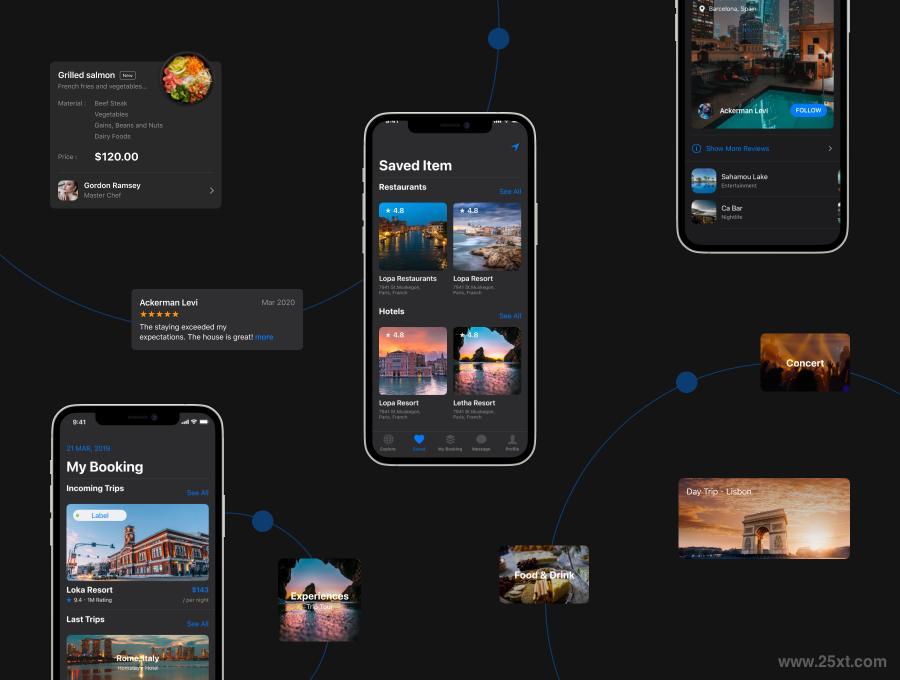This screenshot has width=900, height=680.
Task: Open the Explore tab in the bottom bar
Action: (x=388, y=442)
